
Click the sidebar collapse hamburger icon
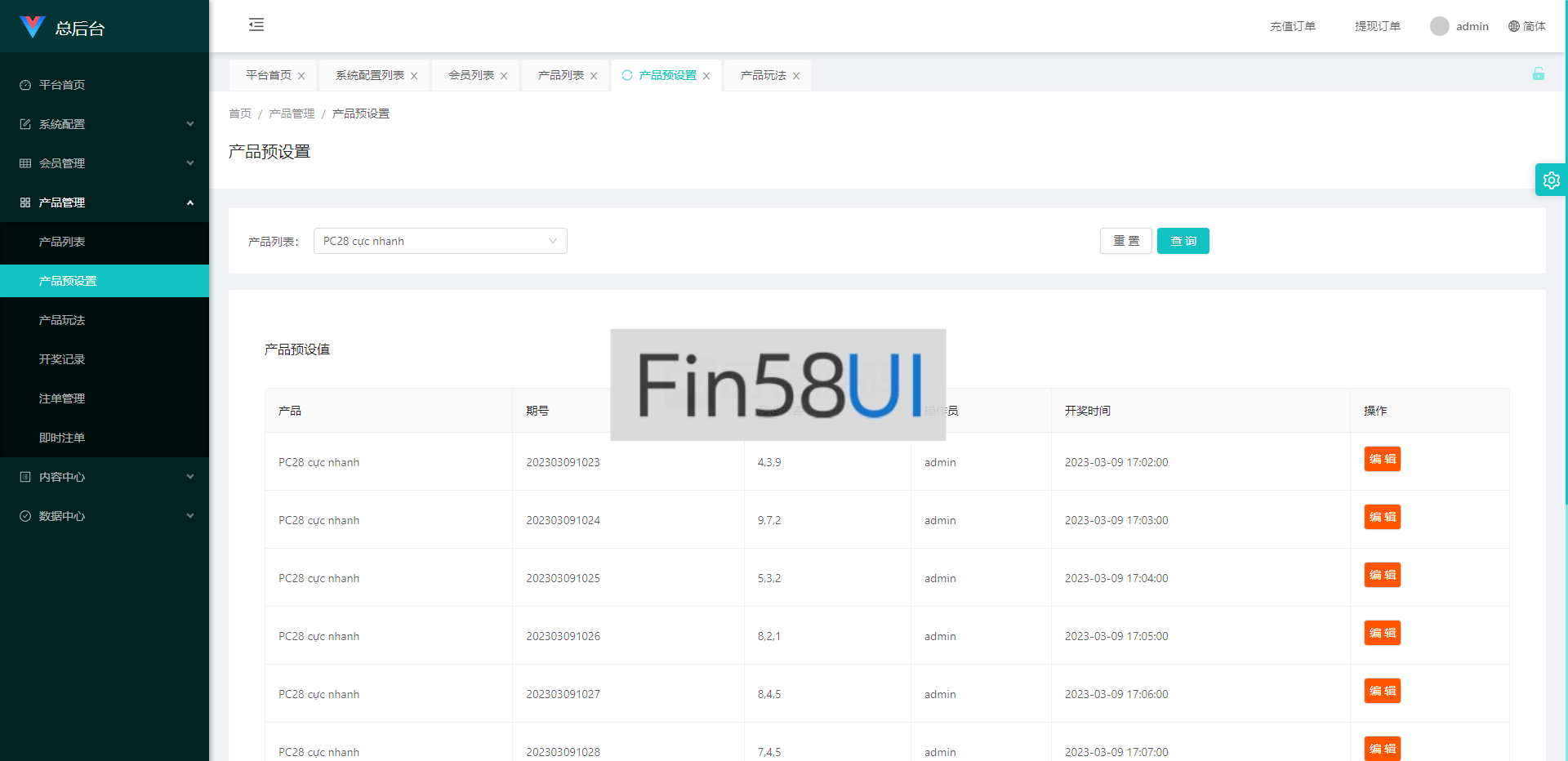(256, 24)
